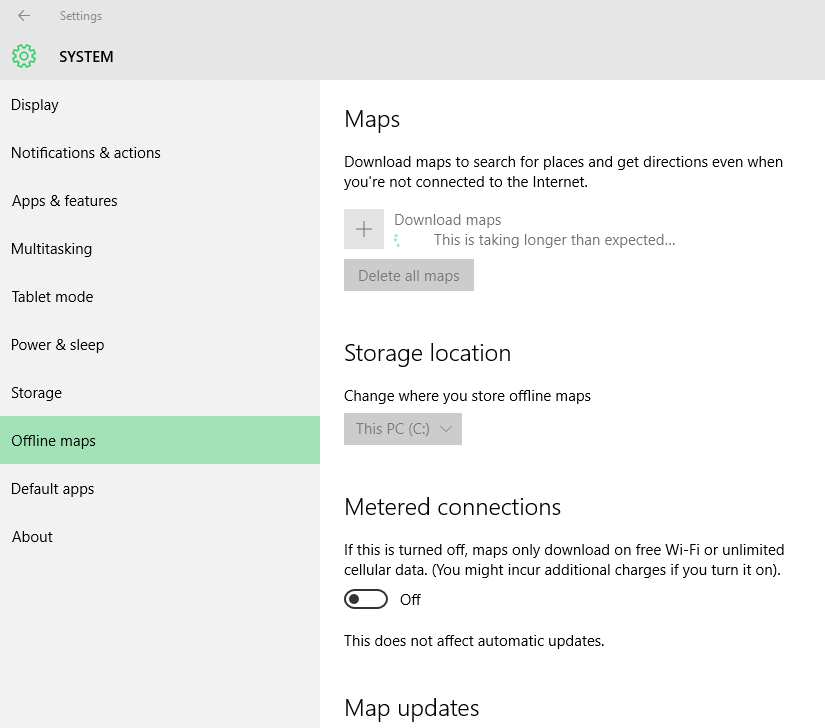Screen dimensions: 825x728
Task: Open Default apps settings
Action: pyautogui.click(x=52, y=488)
